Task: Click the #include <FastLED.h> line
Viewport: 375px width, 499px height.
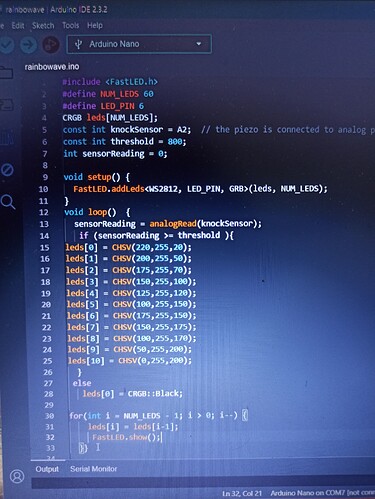Action: pyautogui.click(x=110, y=82)
